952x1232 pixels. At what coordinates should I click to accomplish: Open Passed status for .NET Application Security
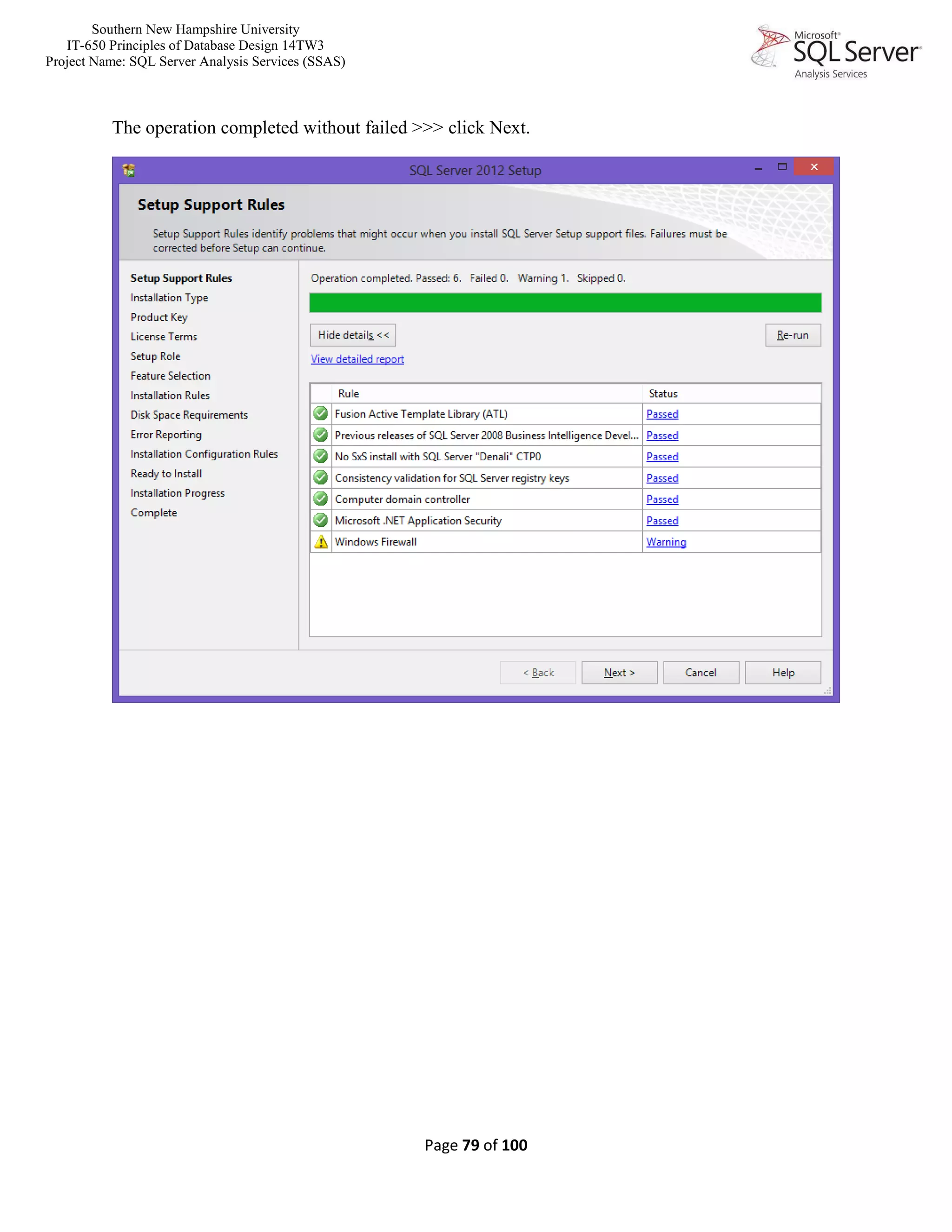662,521
